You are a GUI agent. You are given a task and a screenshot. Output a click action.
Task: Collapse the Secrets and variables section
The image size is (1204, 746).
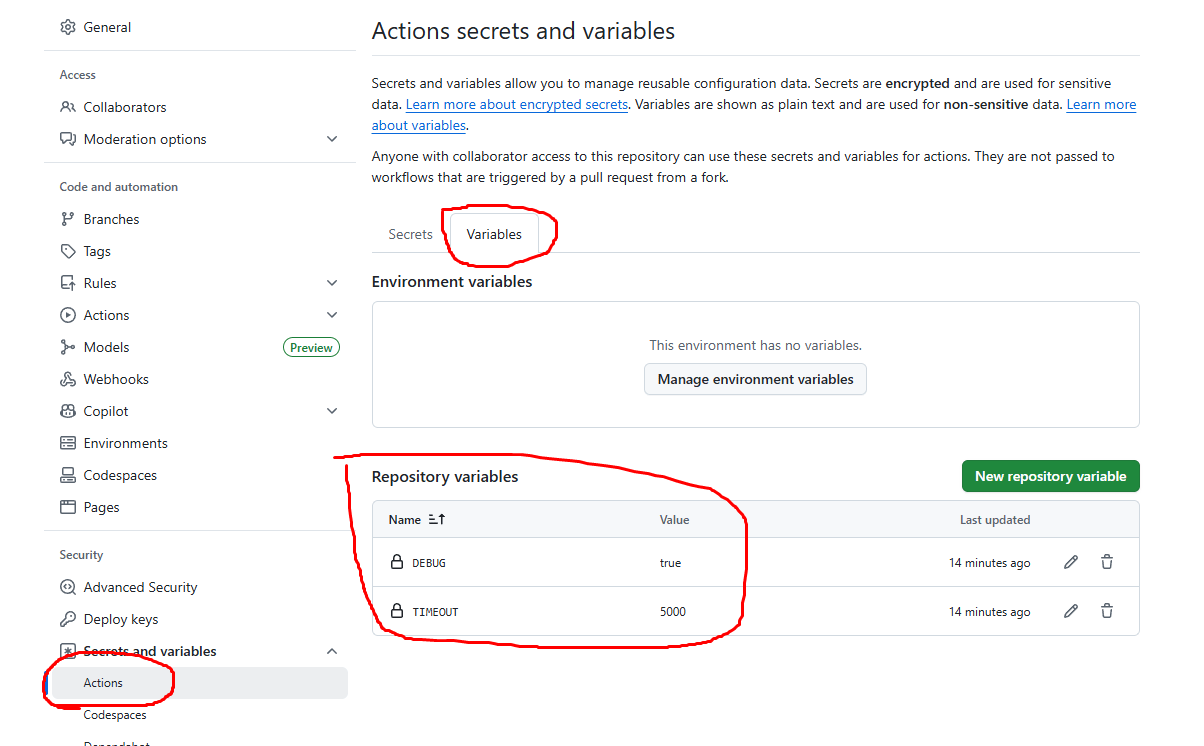[x=332, y=651]
